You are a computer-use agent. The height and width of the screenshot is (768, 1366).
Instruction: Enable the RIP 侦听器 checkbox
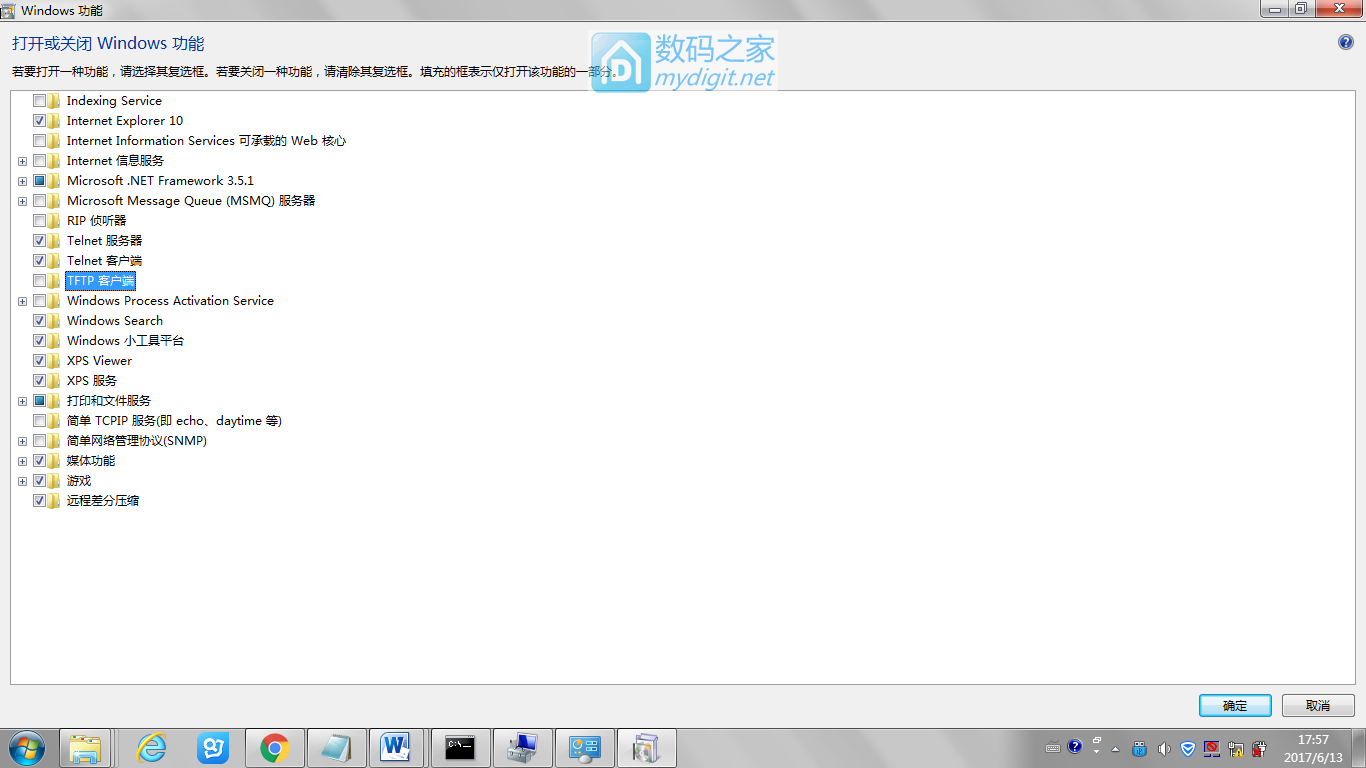click(40, 221)
